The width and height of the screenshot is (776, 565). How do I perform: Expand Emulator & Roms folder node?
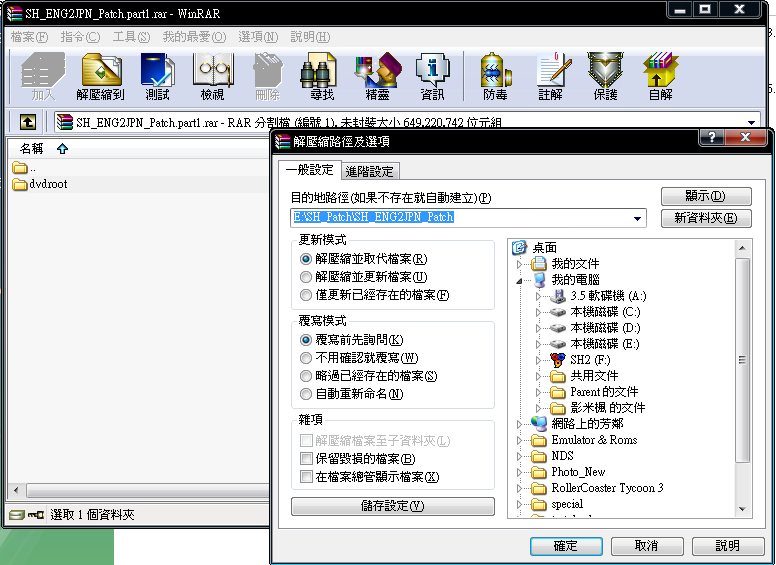[x=519, y=440]
